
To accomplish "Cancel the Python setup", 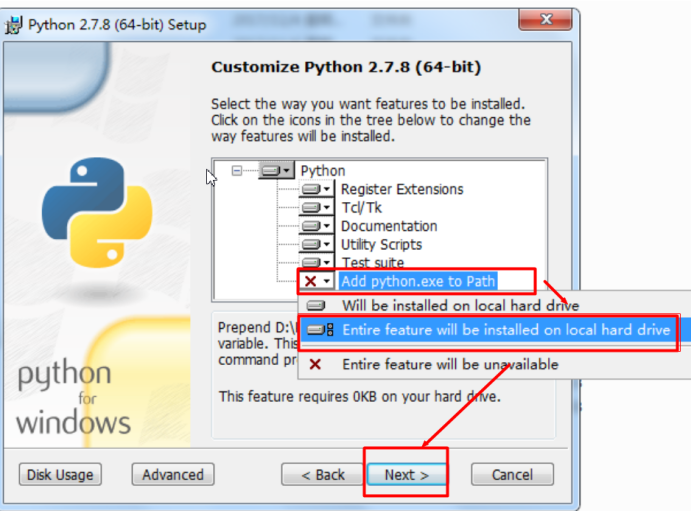I will pyautogui.click(x=512, y=474).
